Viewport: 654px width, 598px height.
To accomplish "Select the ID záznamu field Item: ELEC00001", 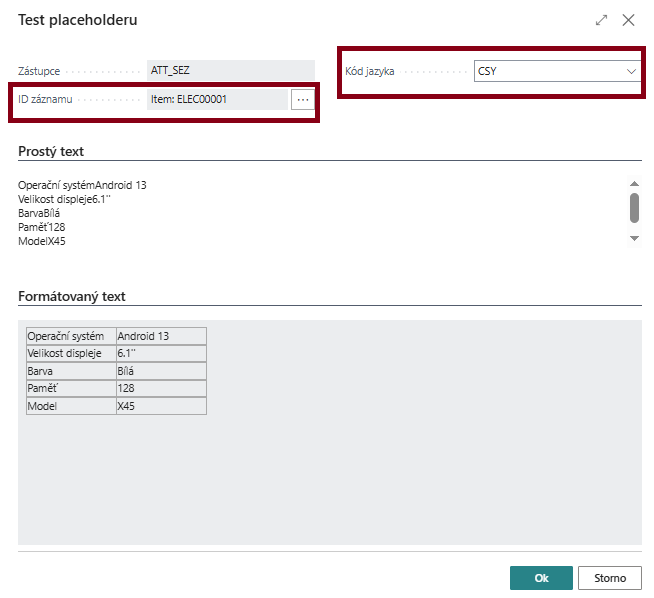I will (217, 99).
